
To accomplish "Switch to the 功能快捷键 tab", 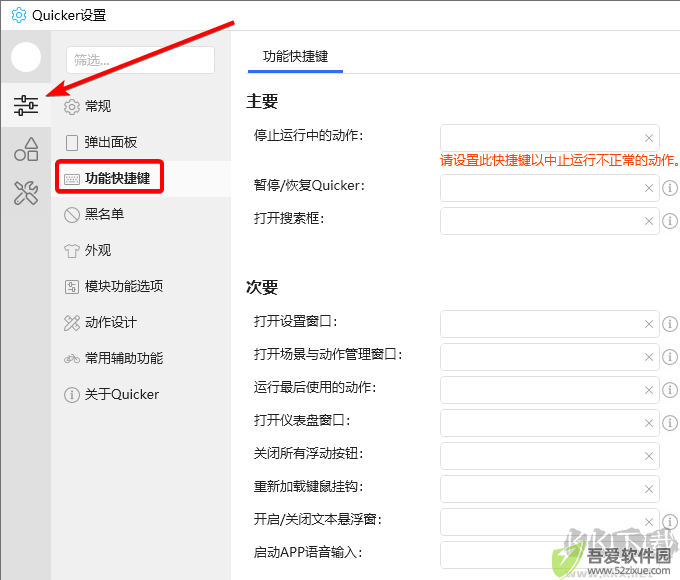I will click(295, 57).
